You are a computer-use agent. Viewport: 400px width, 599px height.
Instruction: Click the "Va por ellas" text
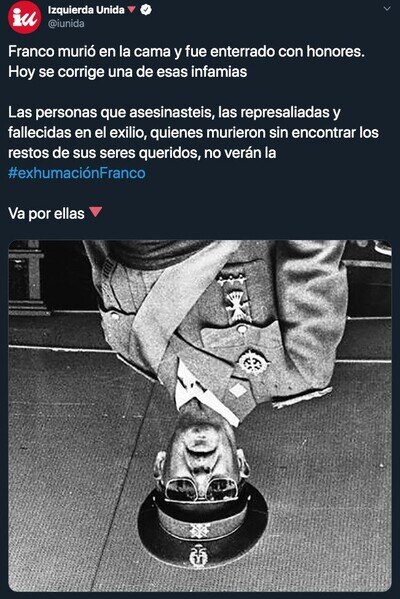46,214
